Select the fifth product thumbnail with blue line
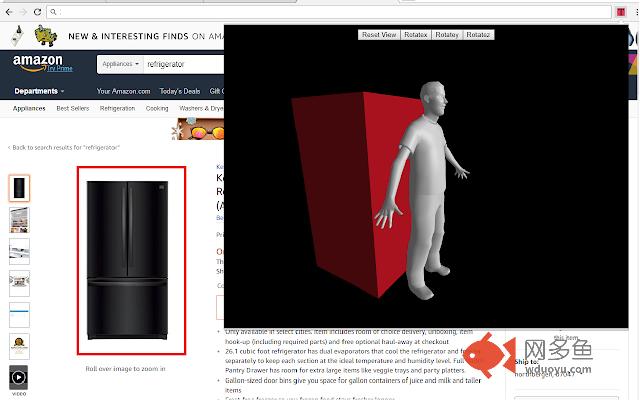Screen dimensions: 640x400 19,315
